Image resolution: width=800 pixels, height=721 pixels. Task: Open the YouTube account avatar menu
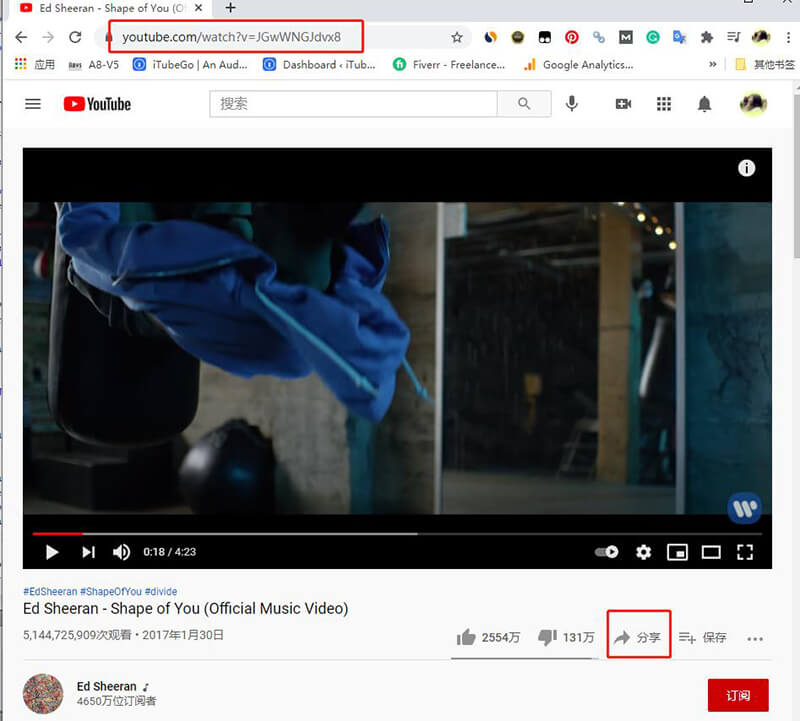753,104
